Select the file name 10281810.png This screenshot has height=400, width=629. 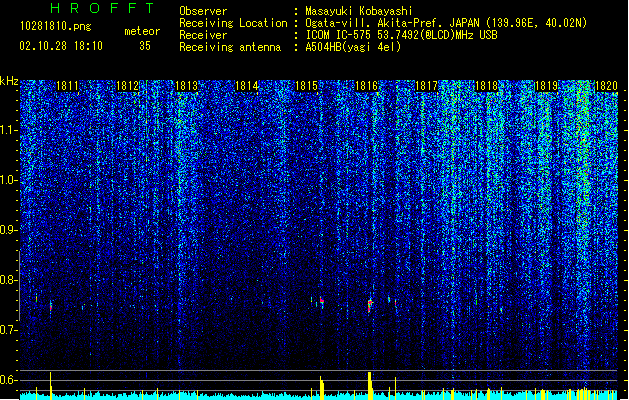click(56, 26)
